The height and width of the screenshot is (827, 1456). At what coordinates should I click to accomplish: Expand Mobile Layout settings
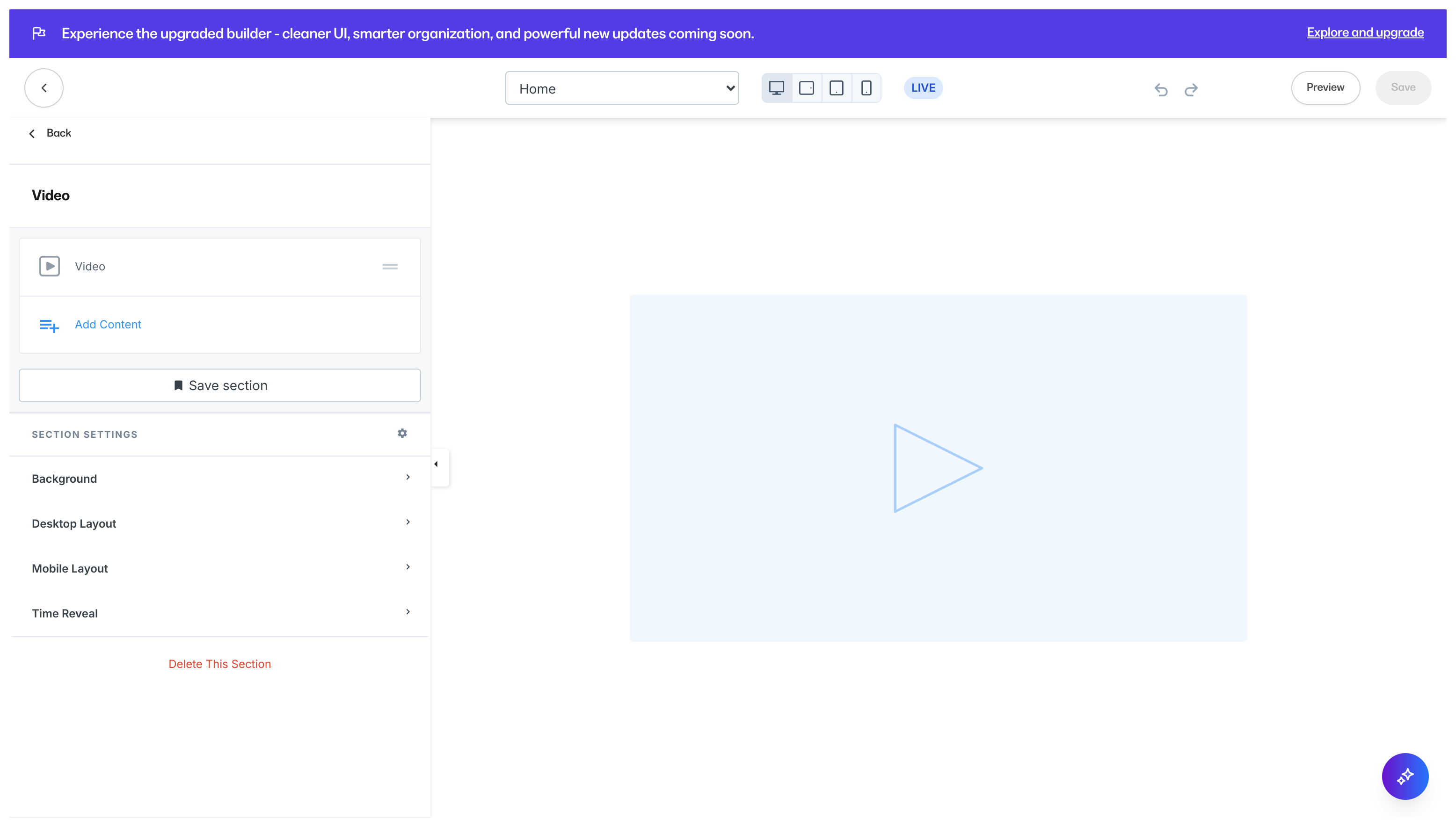pos(220,568)
